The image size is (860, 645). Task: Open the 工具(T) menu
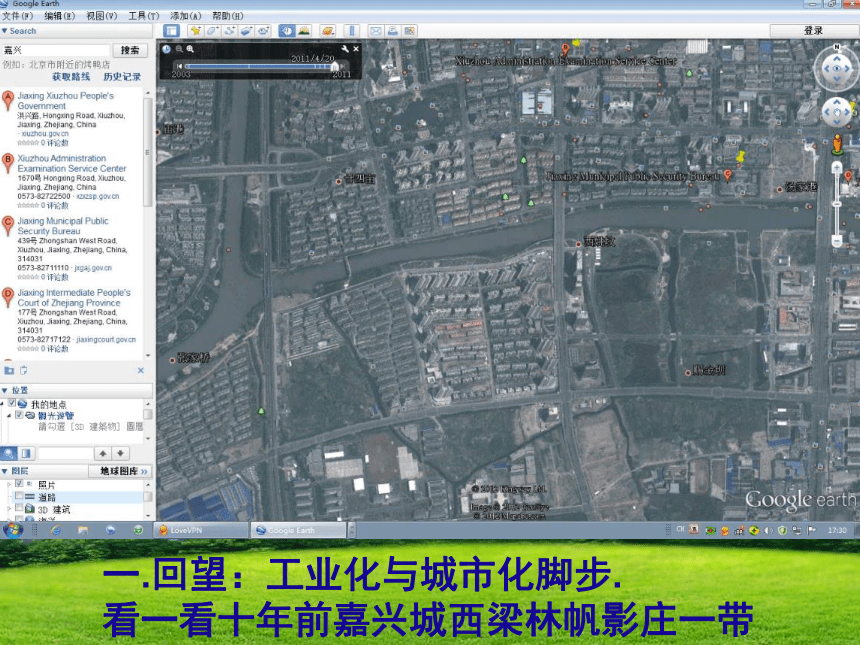point(143,16)
